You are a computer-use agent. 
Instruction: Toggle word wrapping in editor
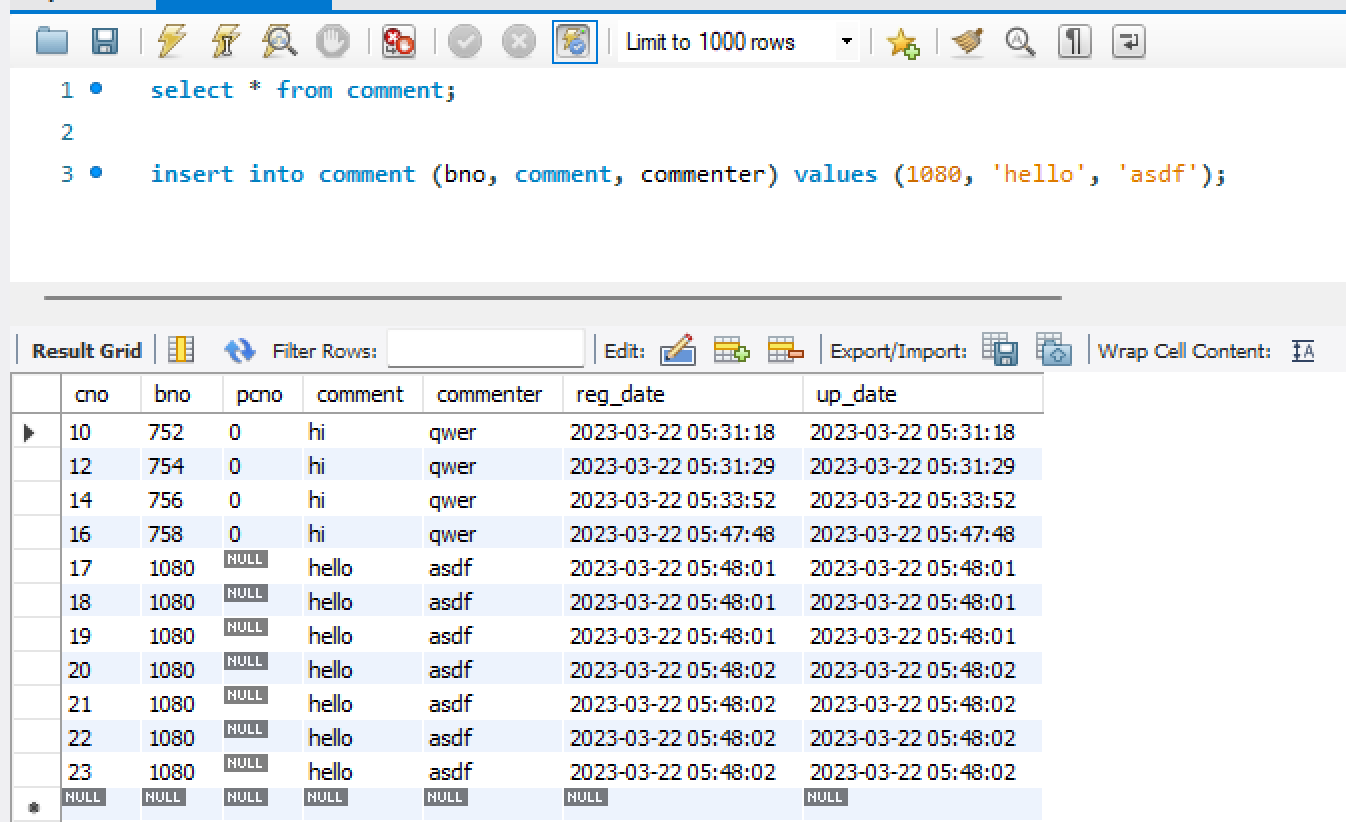1128,41
